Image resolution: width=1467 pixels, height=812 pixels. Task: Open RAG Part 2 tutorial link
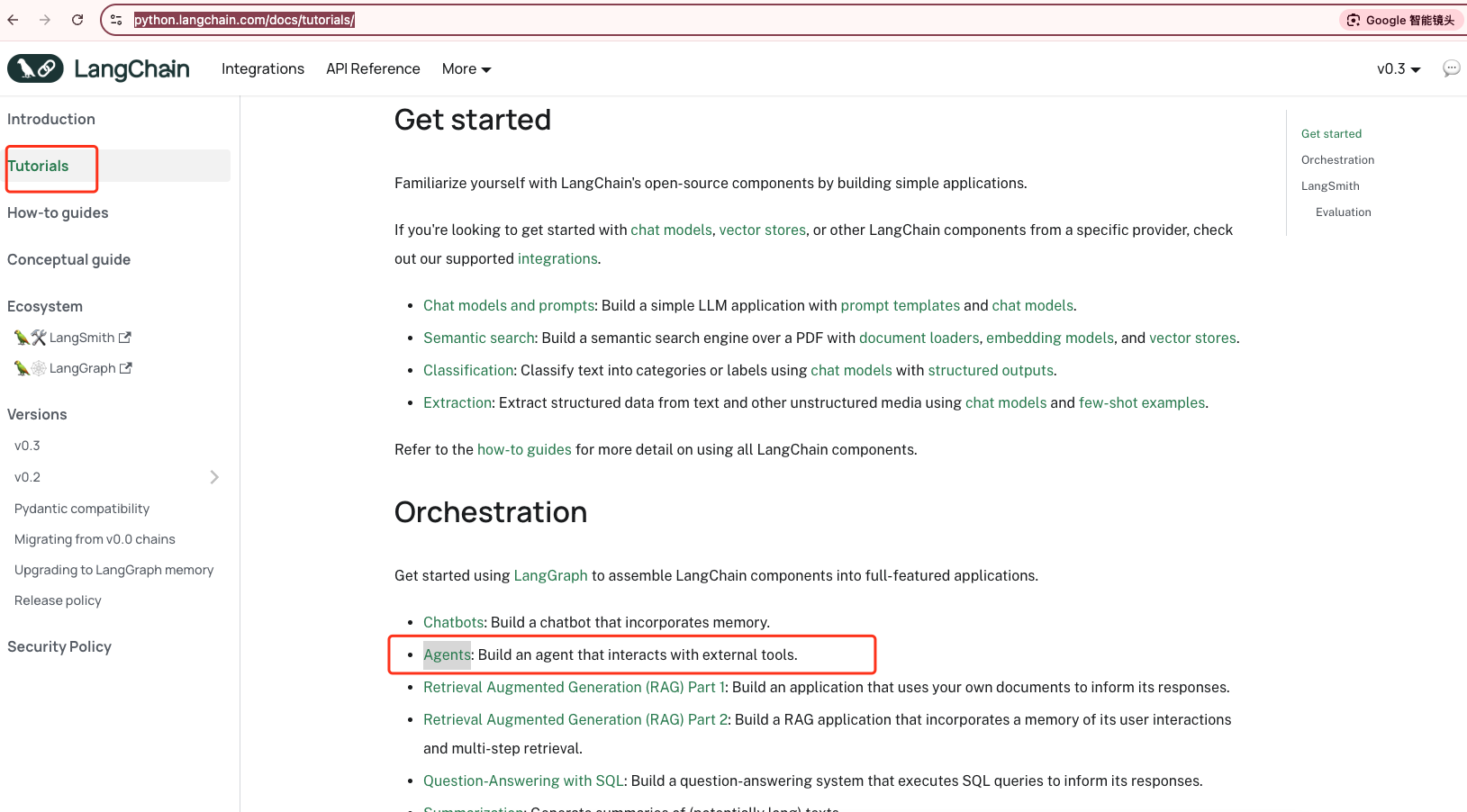(x=575, y=719)
